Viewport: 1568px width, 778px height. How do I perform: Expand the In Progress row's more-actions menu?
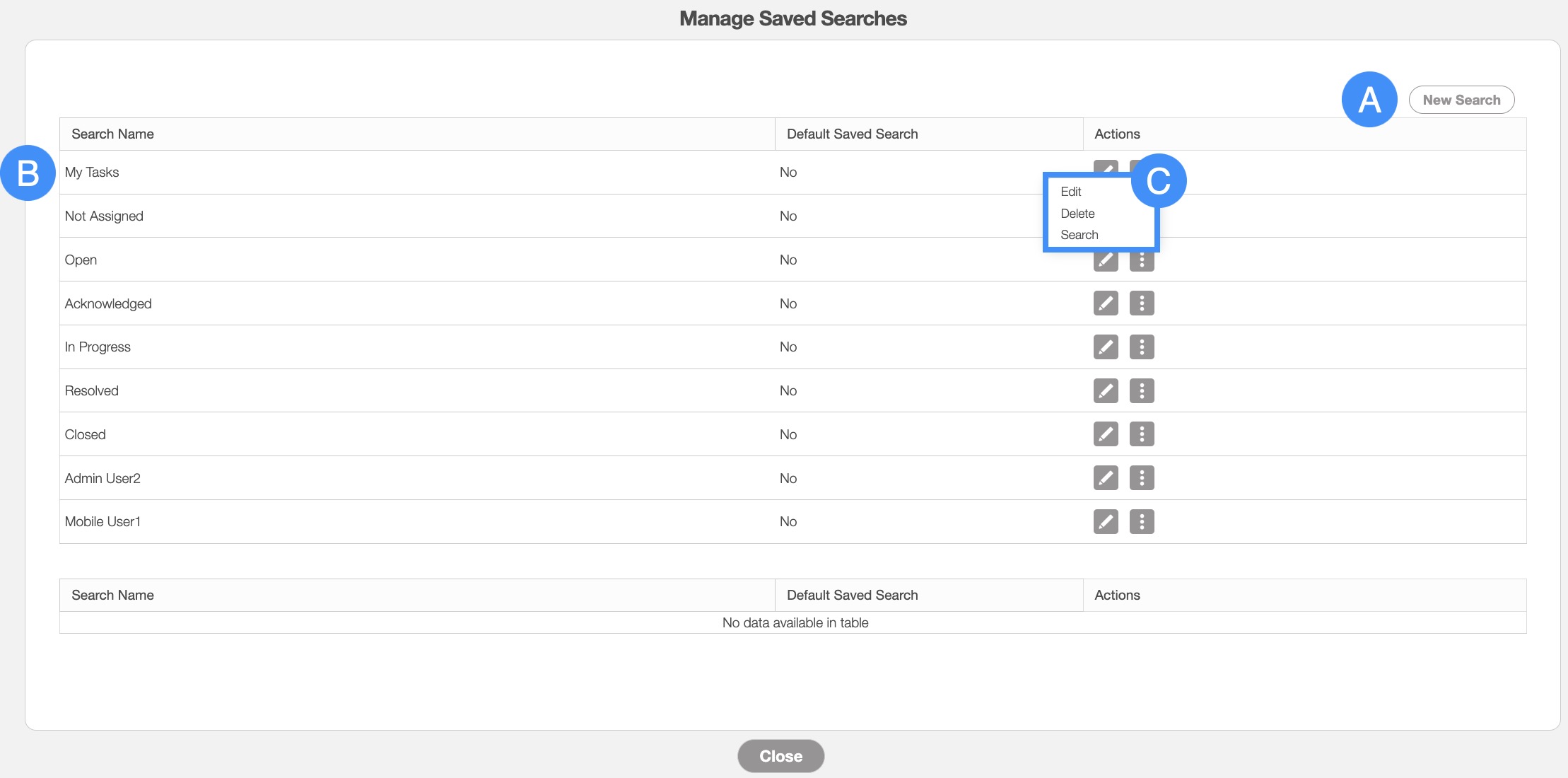[1142, 347]
